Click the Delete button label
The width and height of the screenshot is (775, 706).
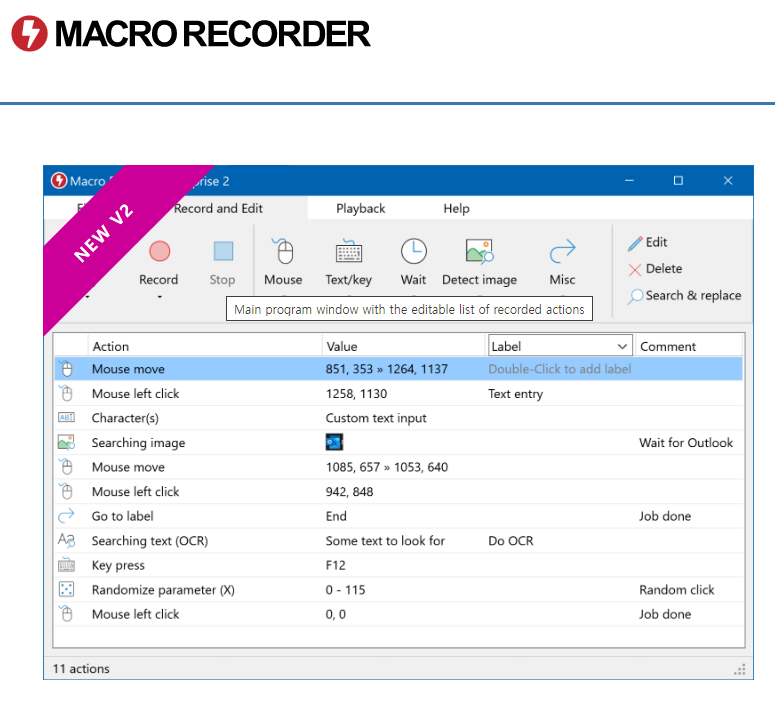[664, 268]
